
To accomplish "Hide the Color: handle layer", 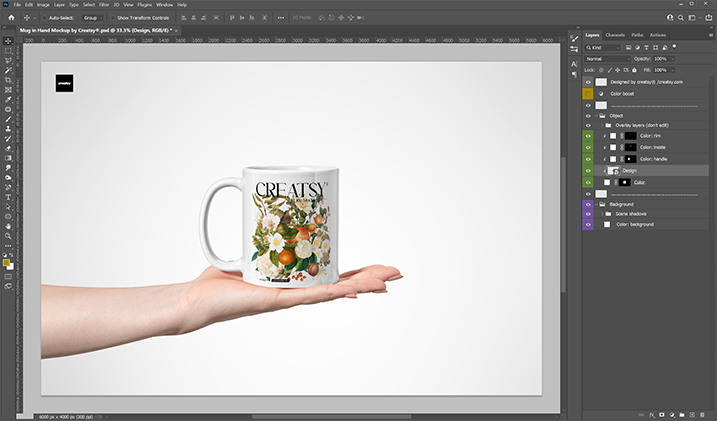I will coord(588,159).
